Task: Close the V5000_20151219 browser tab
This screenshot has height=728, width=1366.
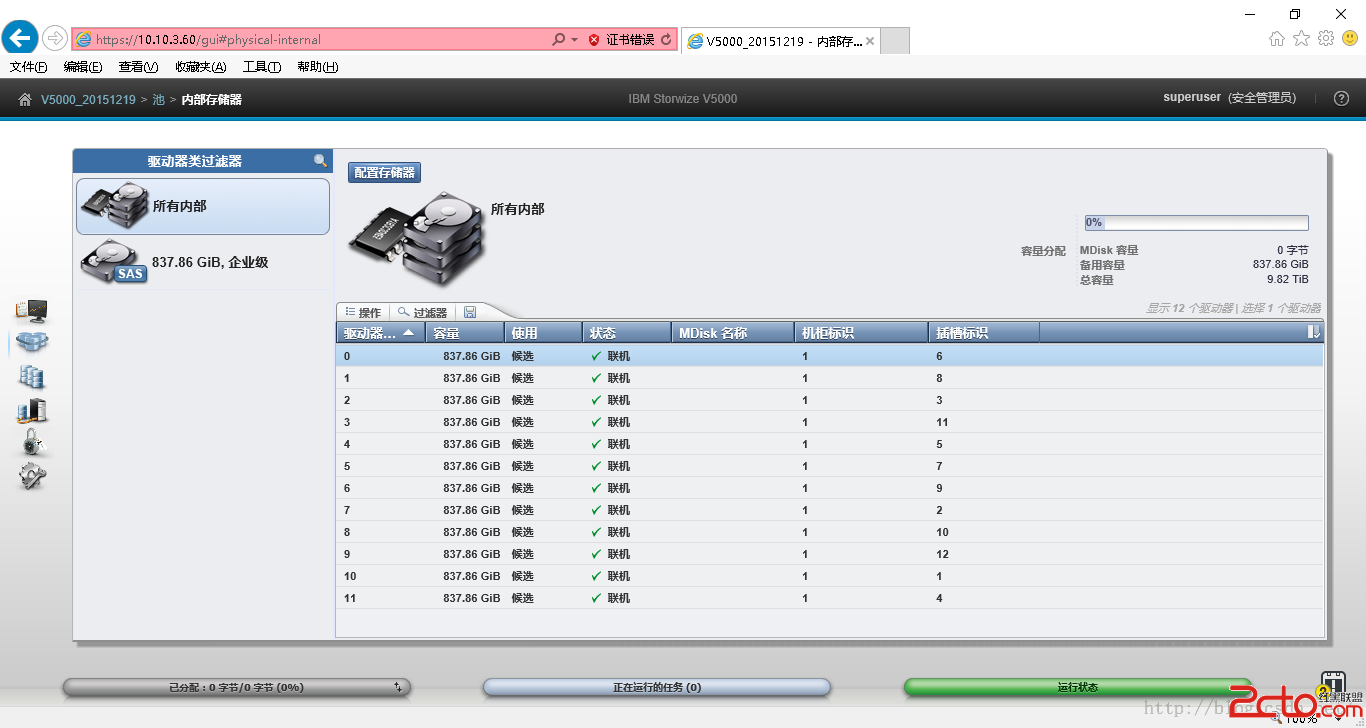Action: [x=870, y=41]
